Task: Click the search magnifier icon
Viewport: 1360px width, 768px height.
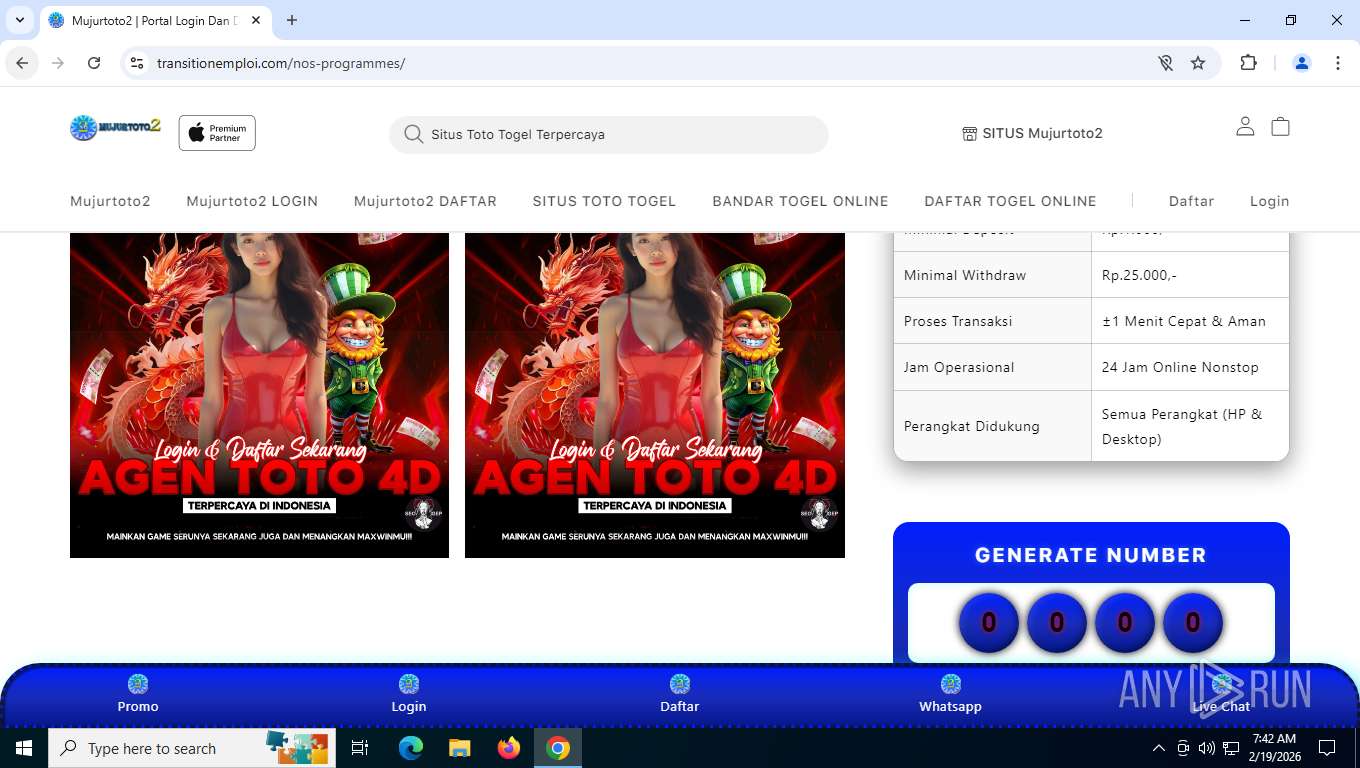Action: pyautogui.click(x=413, y=134)
